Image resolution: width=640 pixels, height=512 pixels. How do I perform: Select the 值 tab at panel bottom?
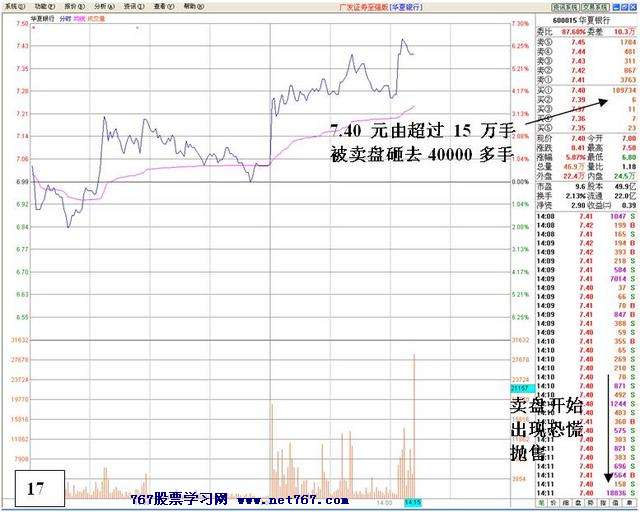click(616, 502)
